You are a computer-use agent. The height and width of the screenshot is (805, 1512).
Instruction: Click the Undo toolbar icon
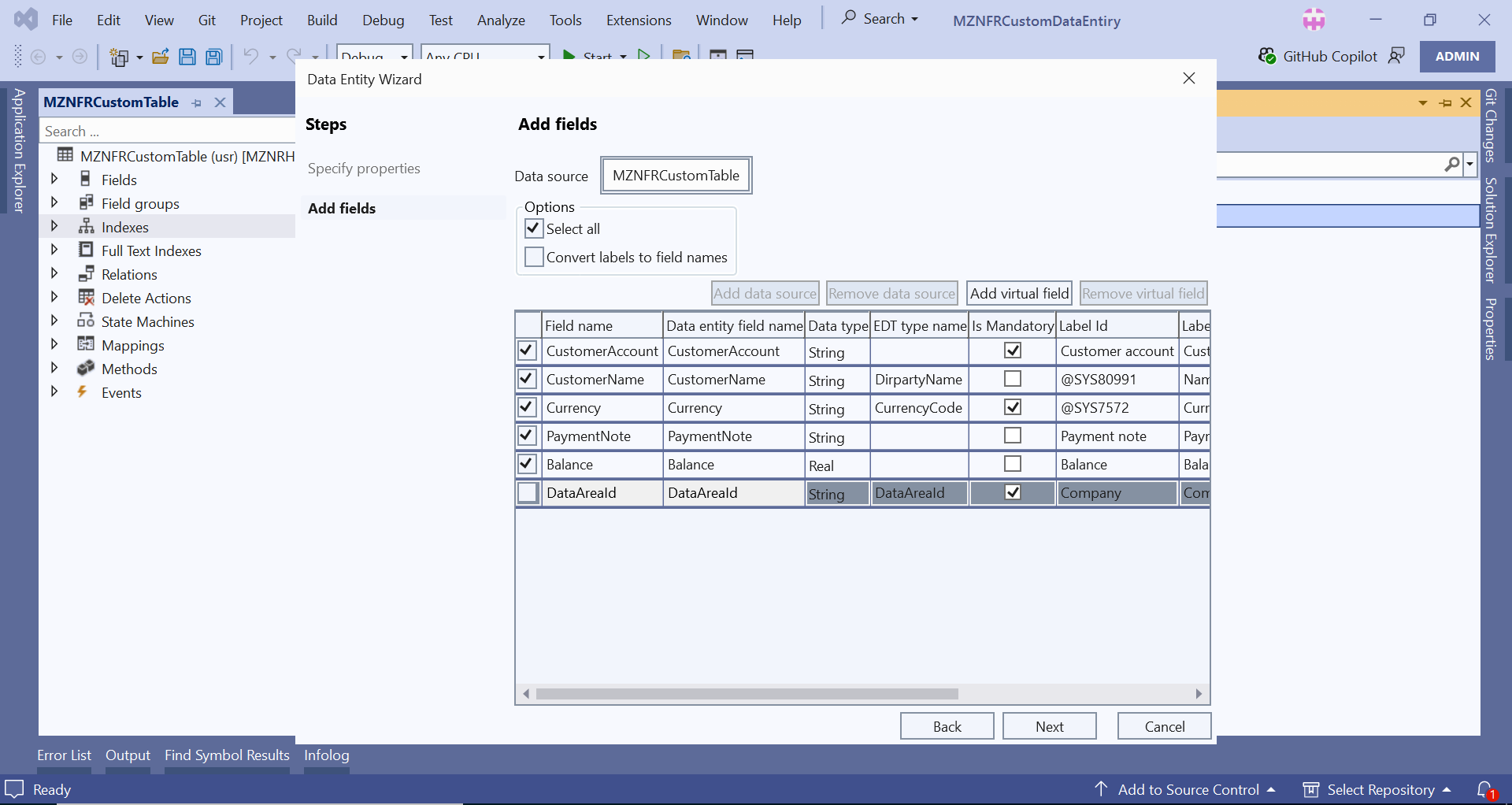(x=250, y=57)
